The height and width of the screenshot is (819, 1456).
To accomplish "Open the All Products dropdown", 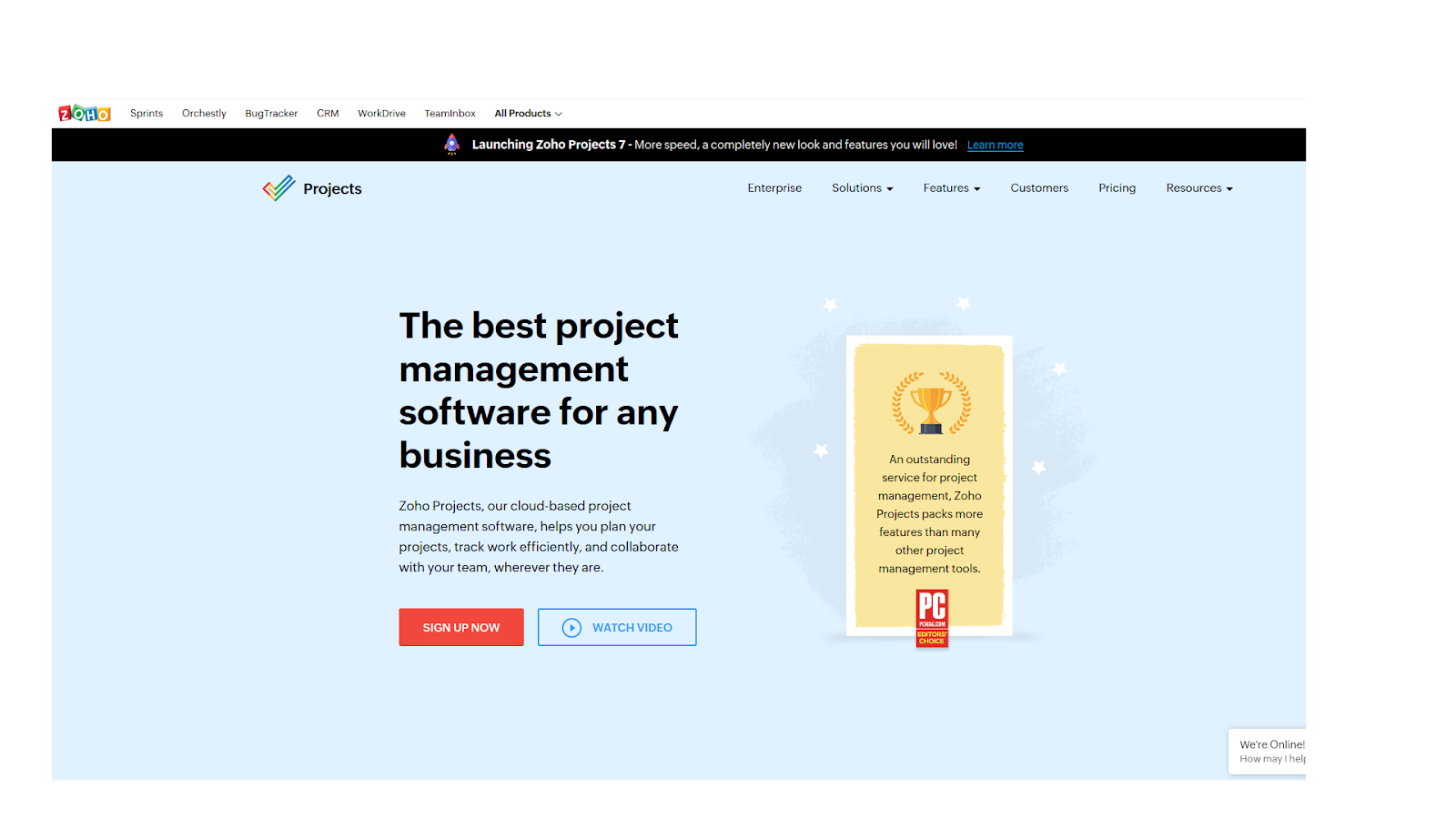I will click(x=528, y=114).
